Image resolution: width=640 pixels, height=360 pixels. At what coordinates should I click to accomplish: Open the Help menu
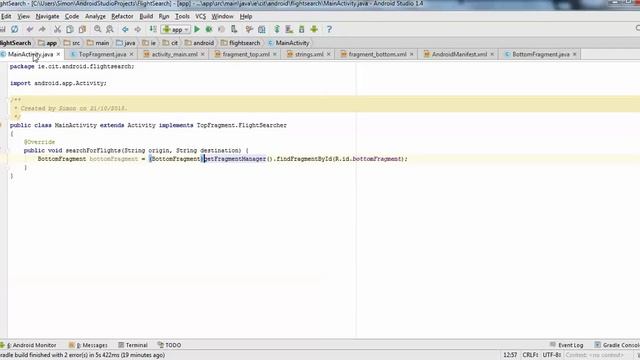click(246, 16)
